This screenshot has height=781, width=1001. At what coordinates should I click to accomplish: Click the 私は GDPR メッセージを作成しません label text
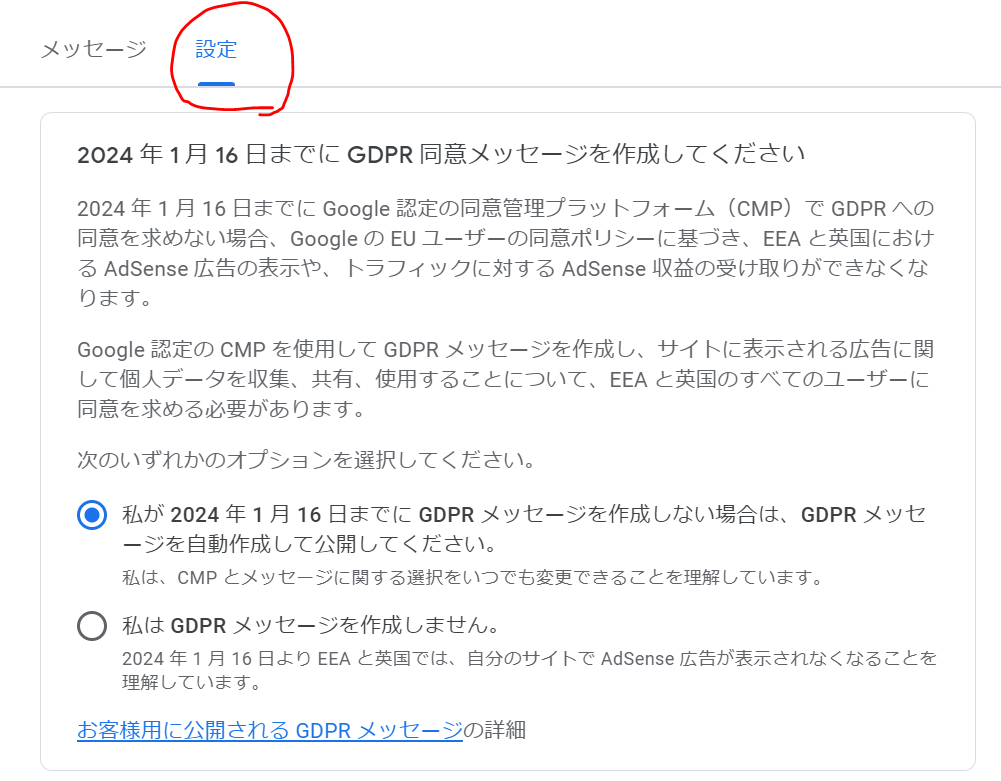tap(310, 626)
